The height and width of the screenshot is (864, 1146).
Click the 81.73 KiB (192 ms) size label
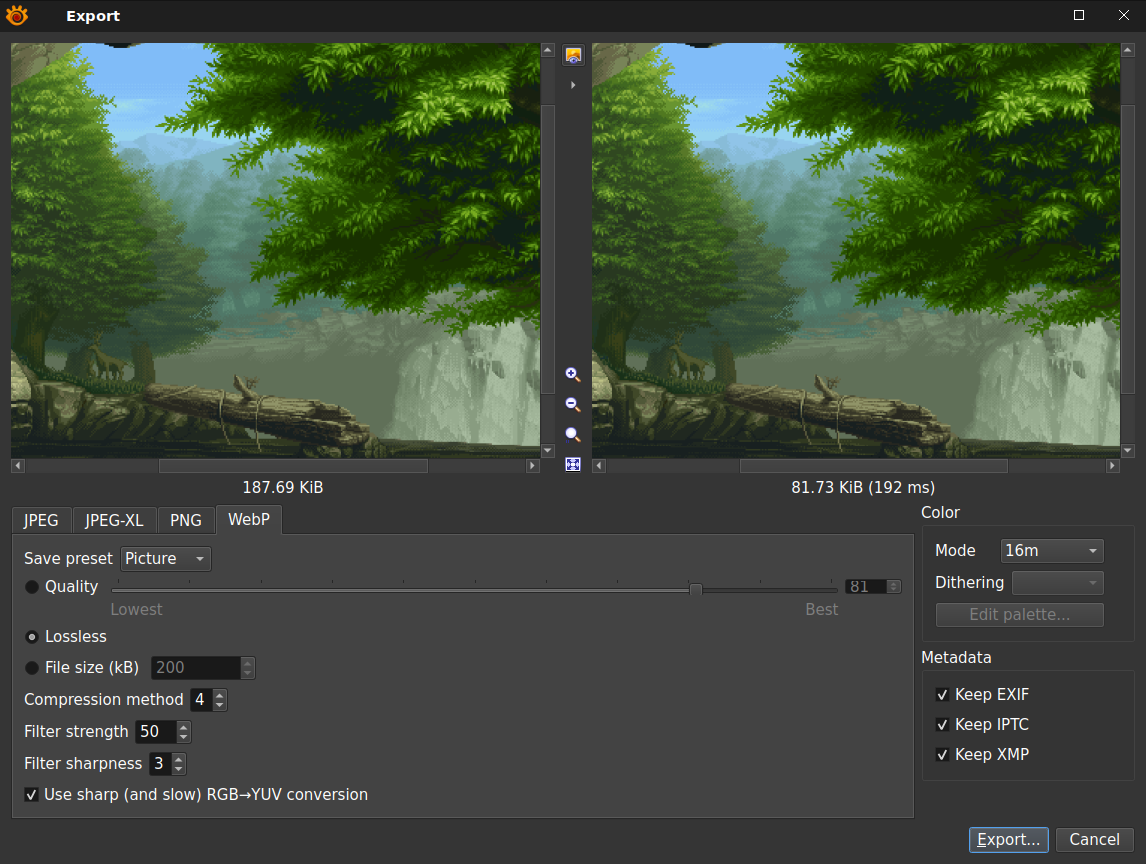coord(863,488)
